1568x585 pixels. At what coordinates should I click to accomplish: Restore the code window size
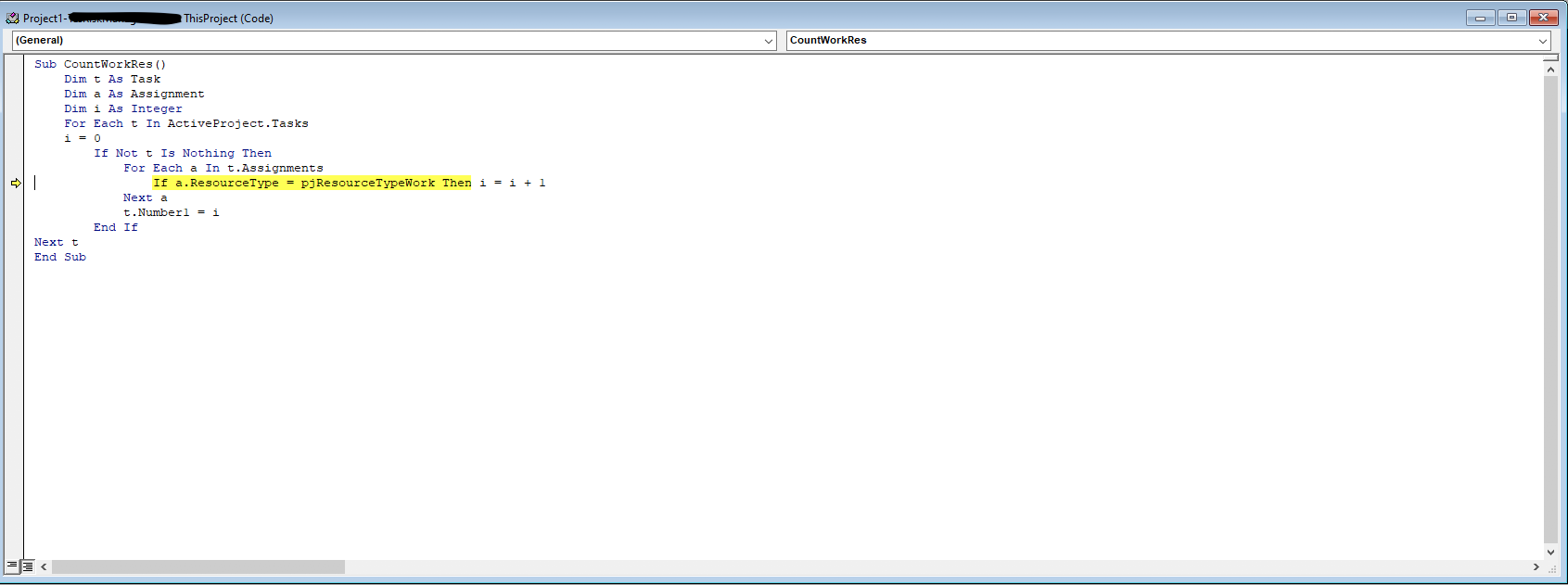pyautogui.click(x=1511, y=18)
